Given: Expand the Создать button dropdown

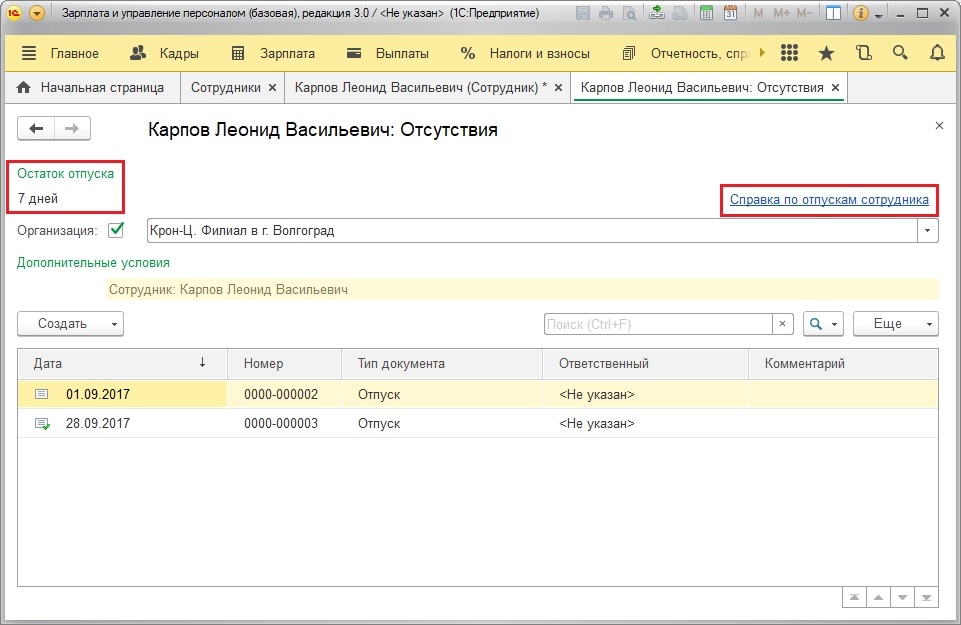Looking at the screenshot, I should (x=115, y=324).
